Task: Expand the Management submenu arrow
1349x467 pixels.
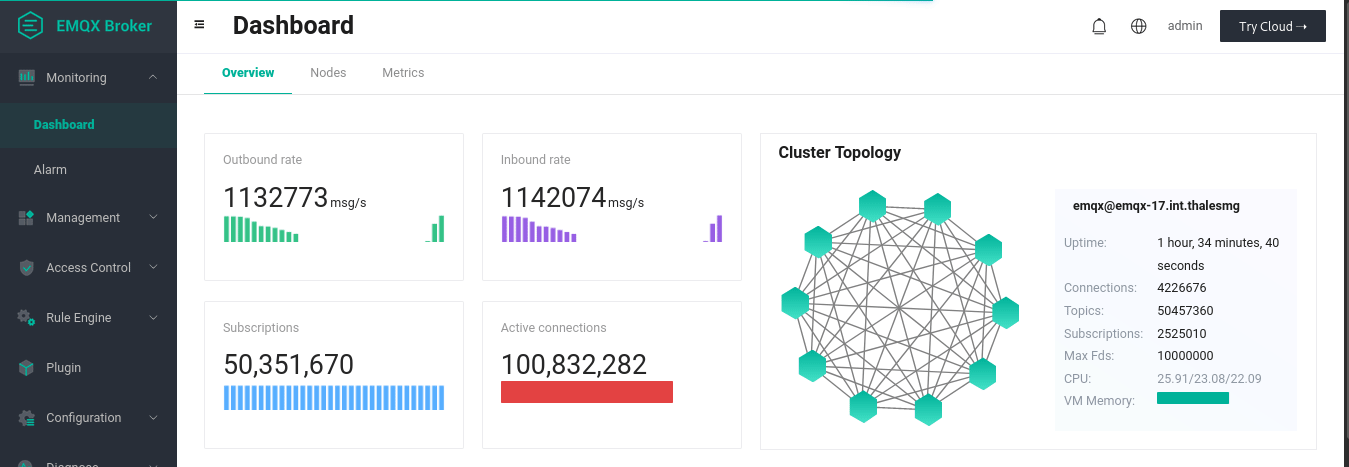Action: (x=153, y=218)
